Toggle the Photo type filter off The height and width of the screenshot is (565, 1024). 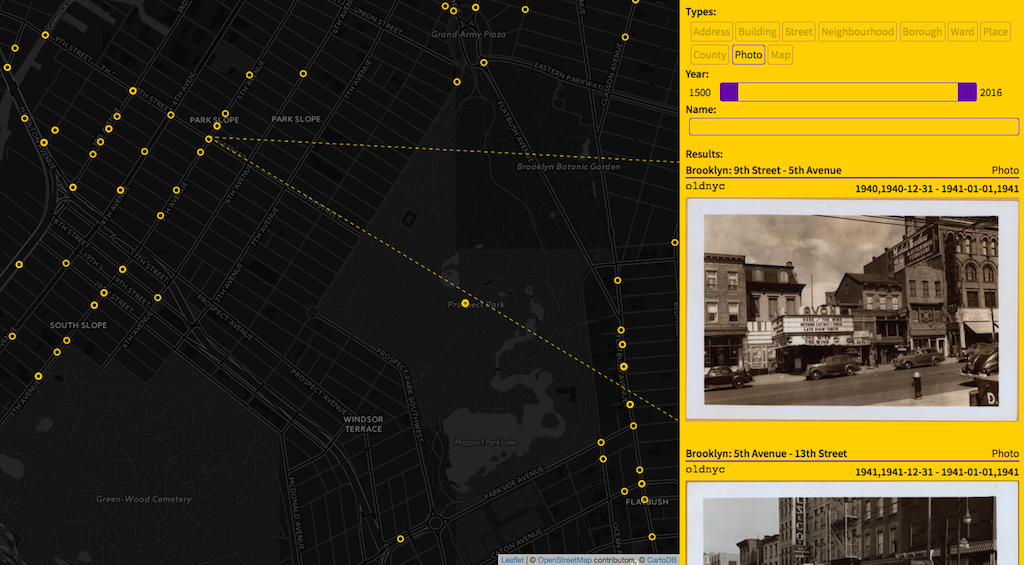coord(748,55)
